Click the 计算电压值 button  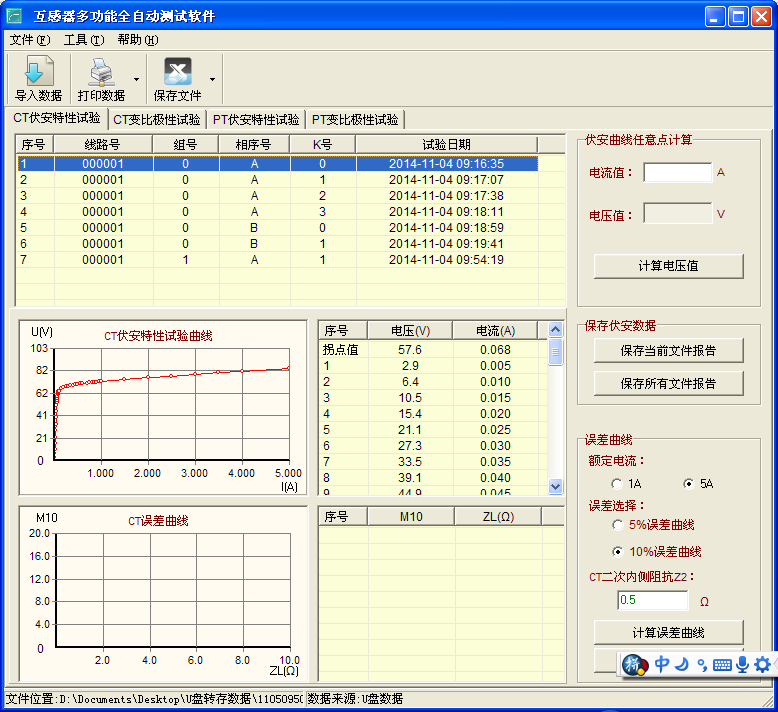(668, 266)
